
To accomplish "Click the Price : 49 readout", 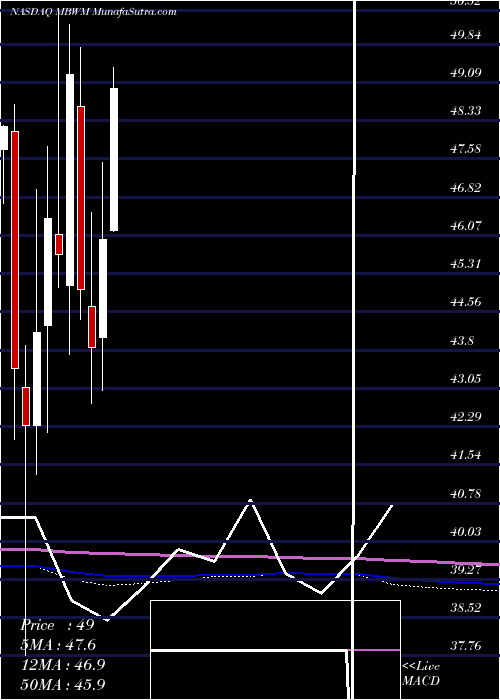I will point(57,625).
